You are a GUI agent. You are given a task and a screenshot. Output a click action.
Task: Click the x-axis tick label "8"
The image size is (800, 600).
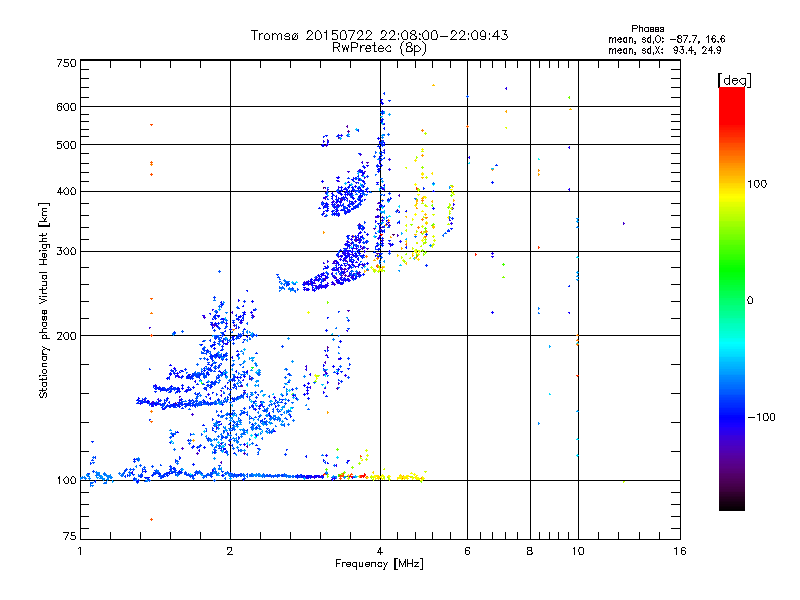tap(530, 551)
